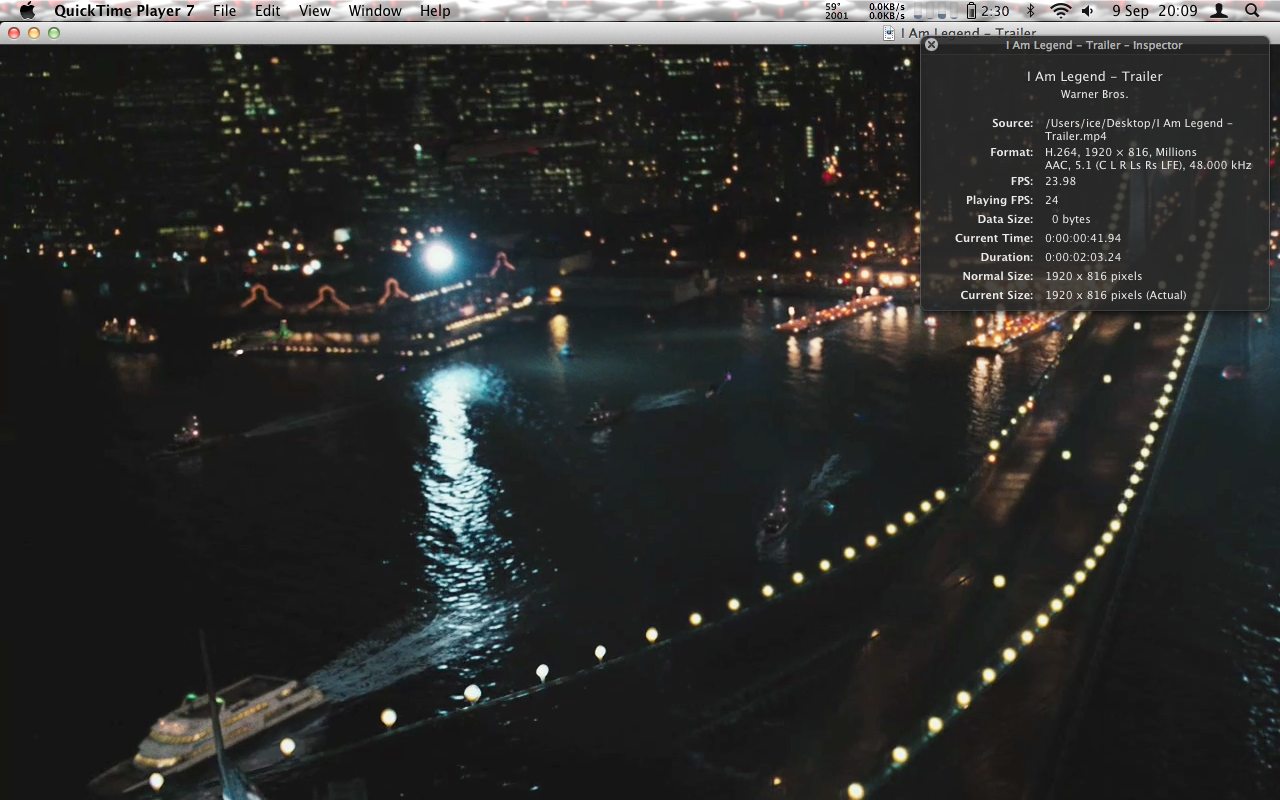The image size is (1280, 800).
Task: Click the temperature and fan speed status item
Action: point(835,11)
